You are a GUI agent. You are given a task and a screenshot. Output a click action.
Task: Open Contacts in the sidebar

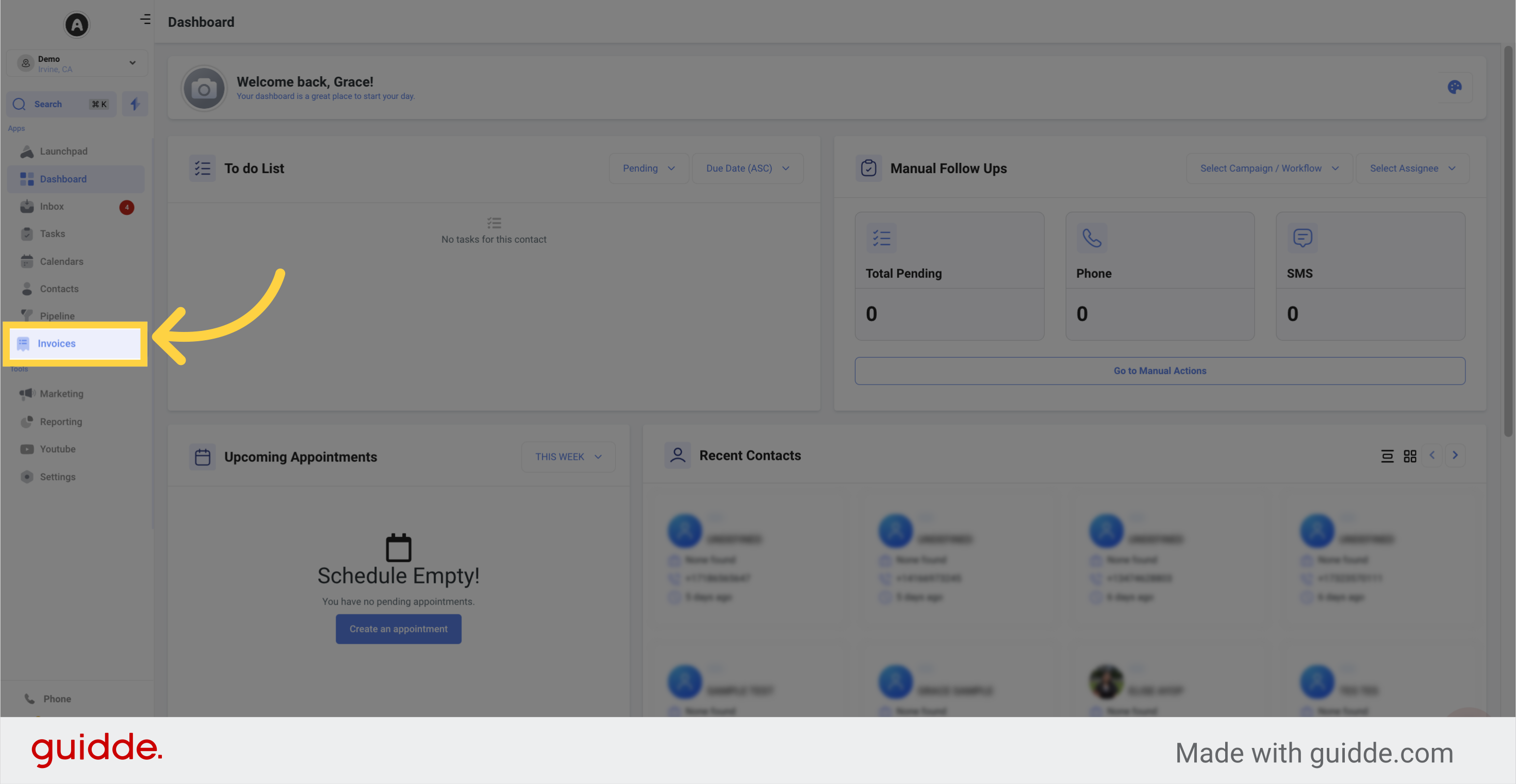tap(75, 289)
